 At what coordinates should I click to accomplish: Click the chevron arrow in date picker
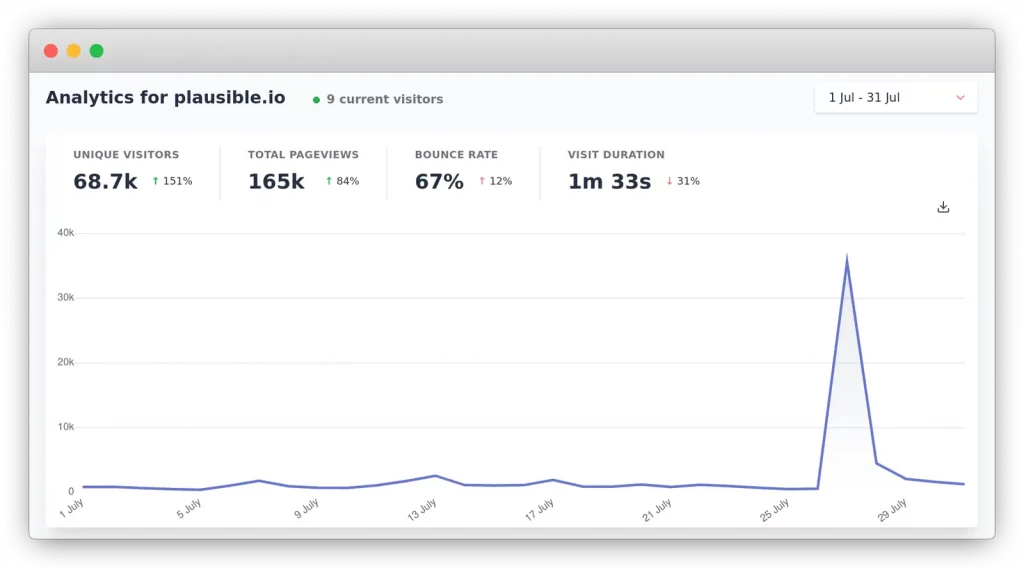coord(960,98)
